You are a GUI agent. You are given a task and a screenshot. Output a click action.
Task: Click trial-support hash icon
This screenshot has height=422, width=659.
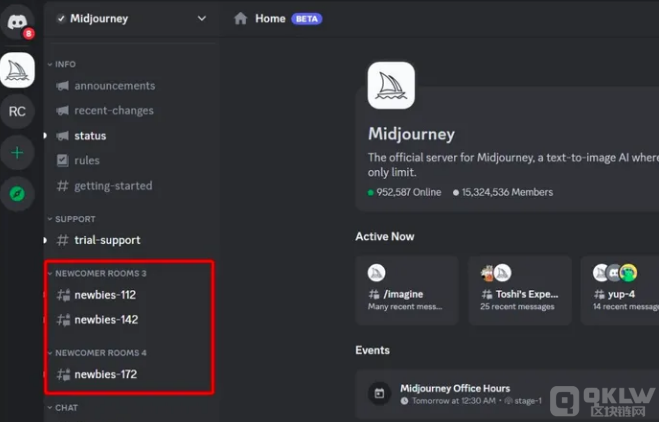click(62, 240)
